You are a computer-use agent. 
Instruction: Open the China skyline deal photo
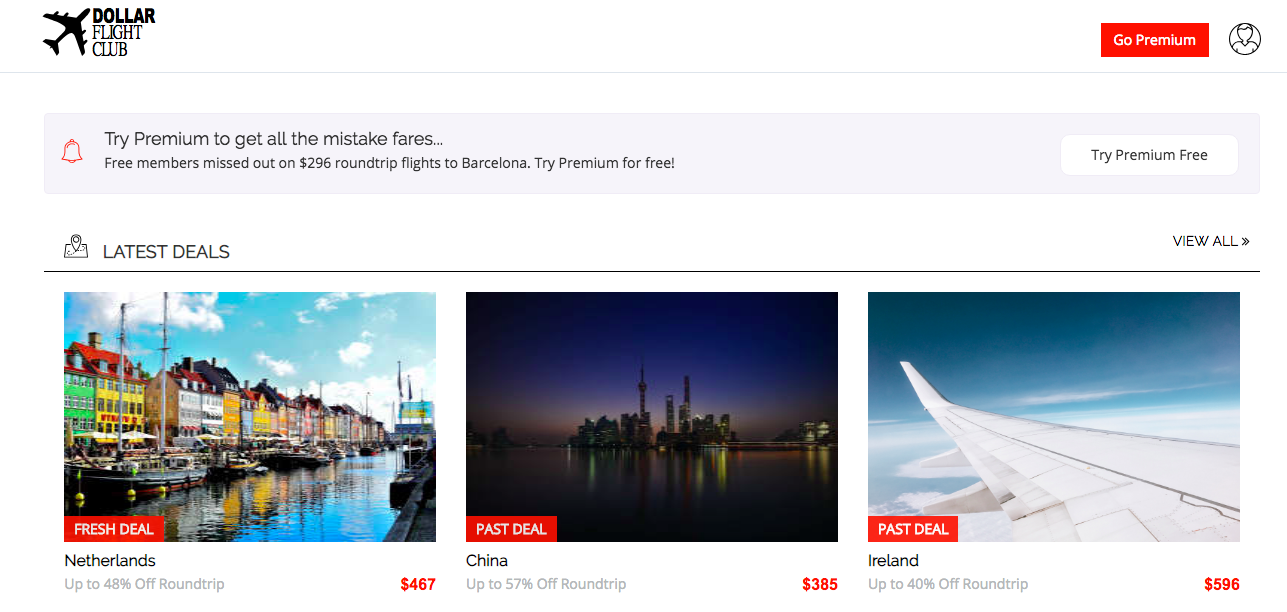point(652,417)
